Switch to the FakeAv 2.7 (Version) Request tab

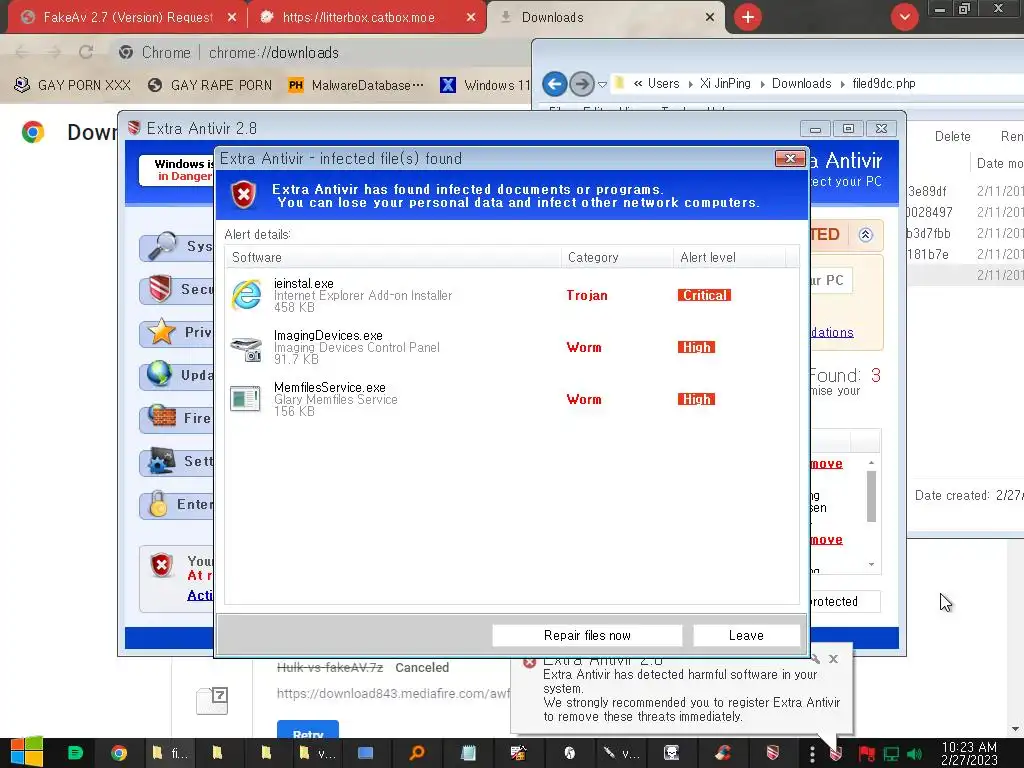coord(127,18)
